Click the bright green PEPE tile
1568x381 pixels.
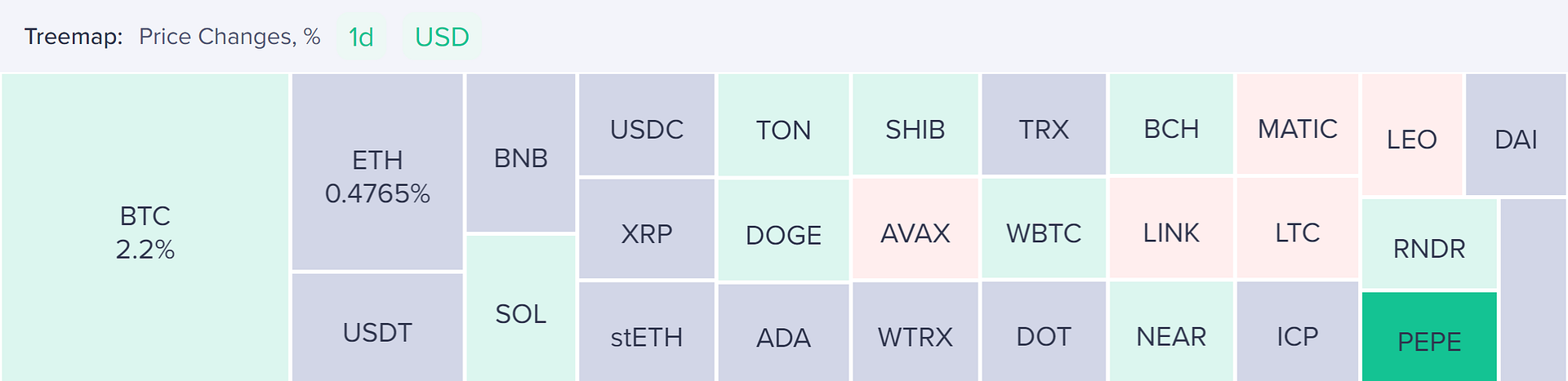coord(1429,336)
